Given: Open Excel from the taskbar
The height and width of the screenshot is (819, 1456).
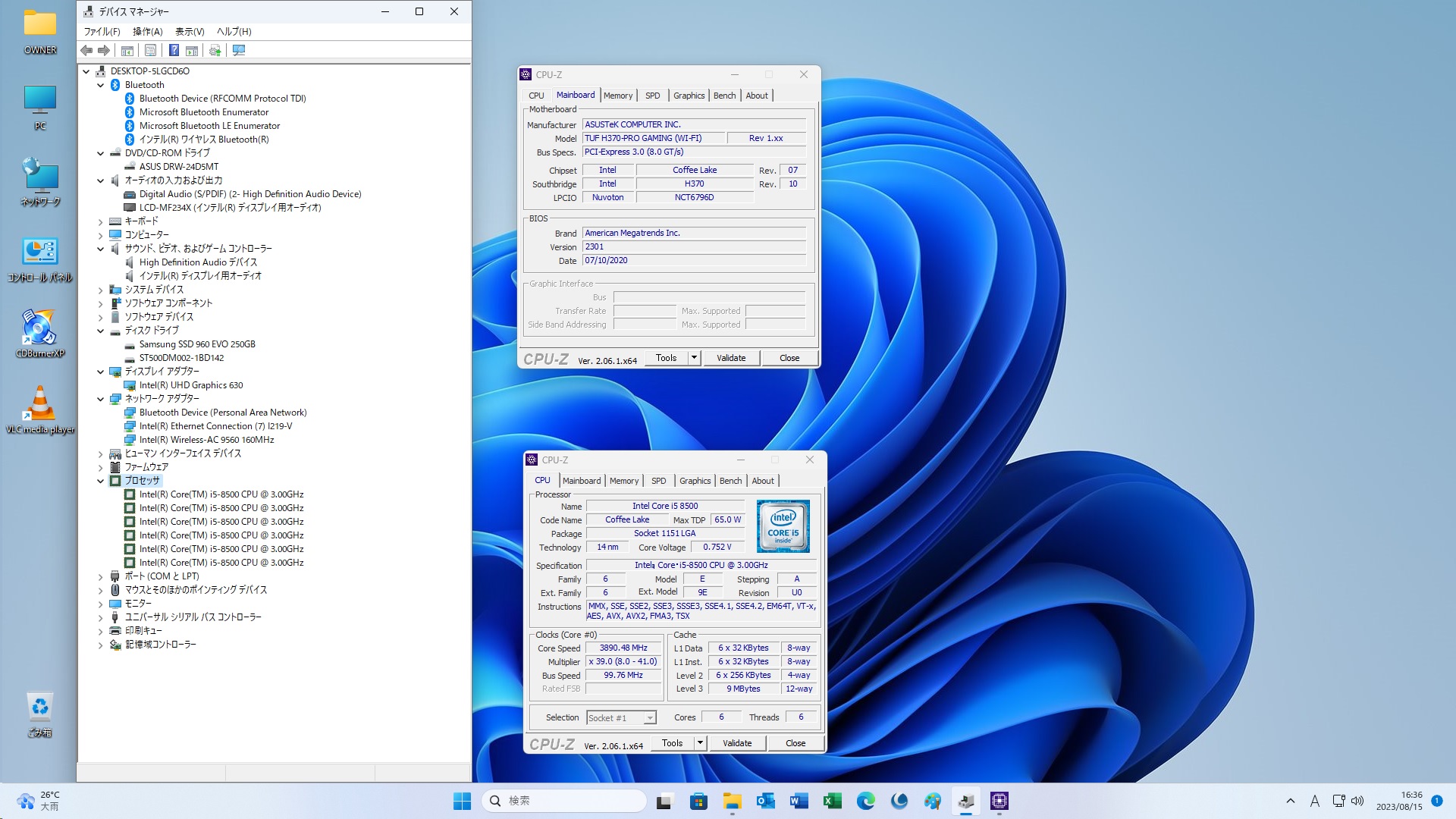Looking at the screenshot, I should point(832,801).
